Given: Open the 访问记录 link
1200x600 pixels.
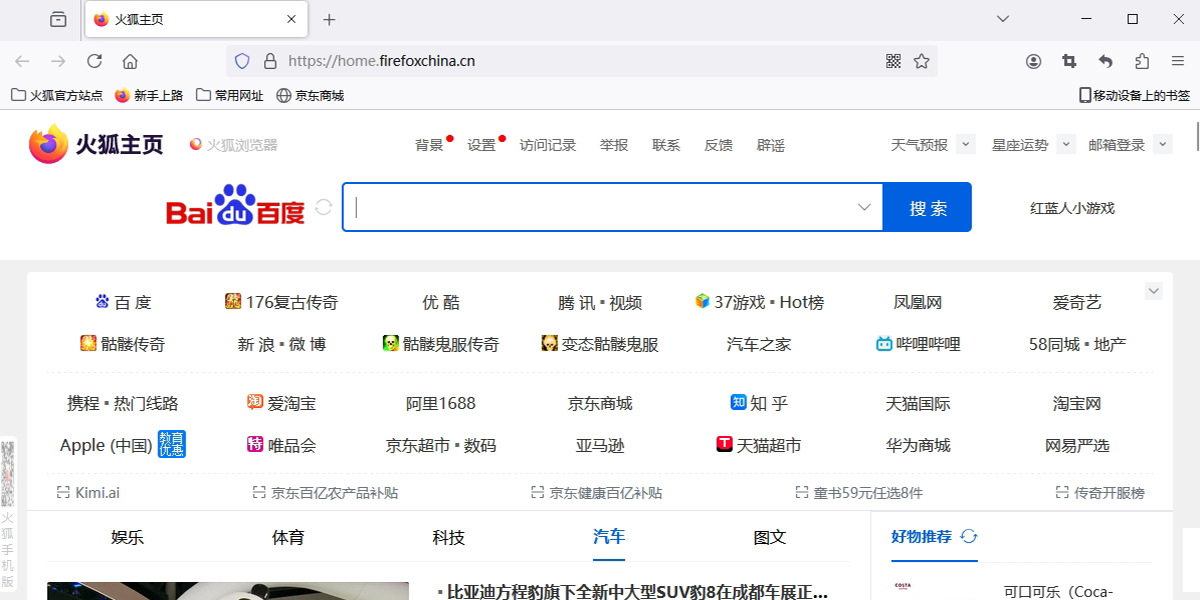Looking at the screenshot, I should point(548,145).
